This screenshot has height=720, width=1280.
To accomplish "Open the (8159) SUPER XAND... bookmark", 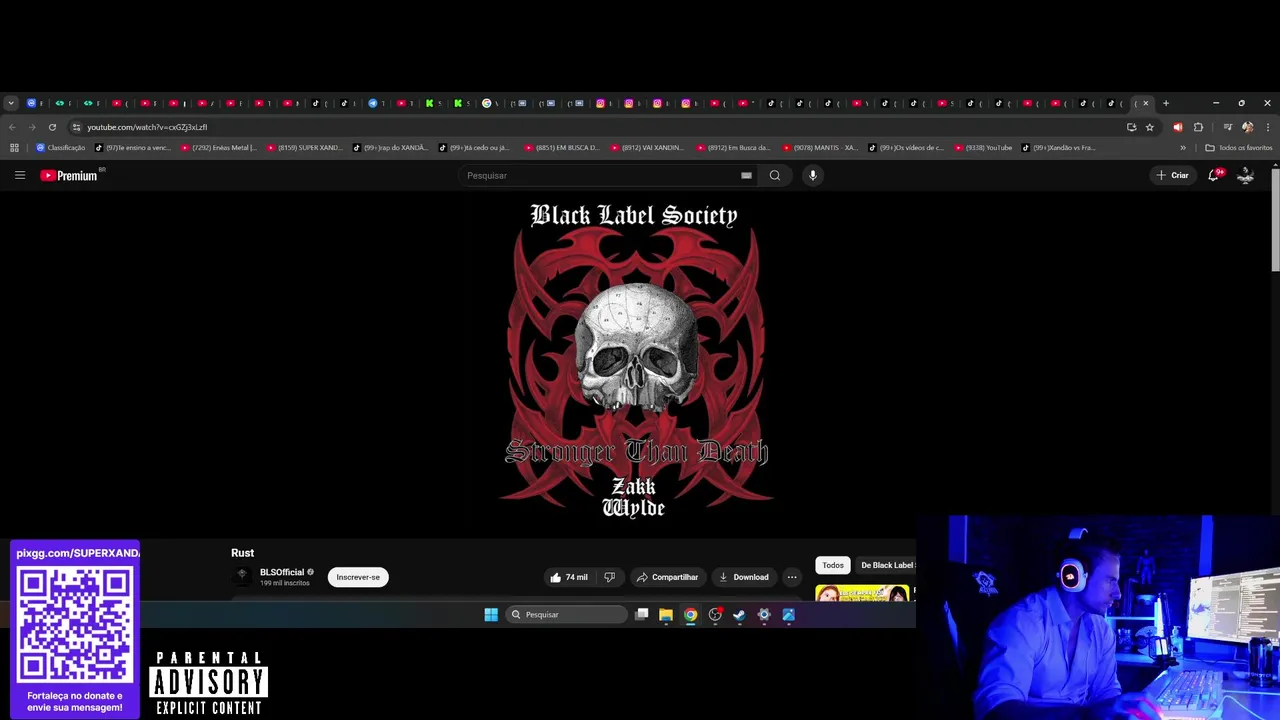I will [304, 148].
